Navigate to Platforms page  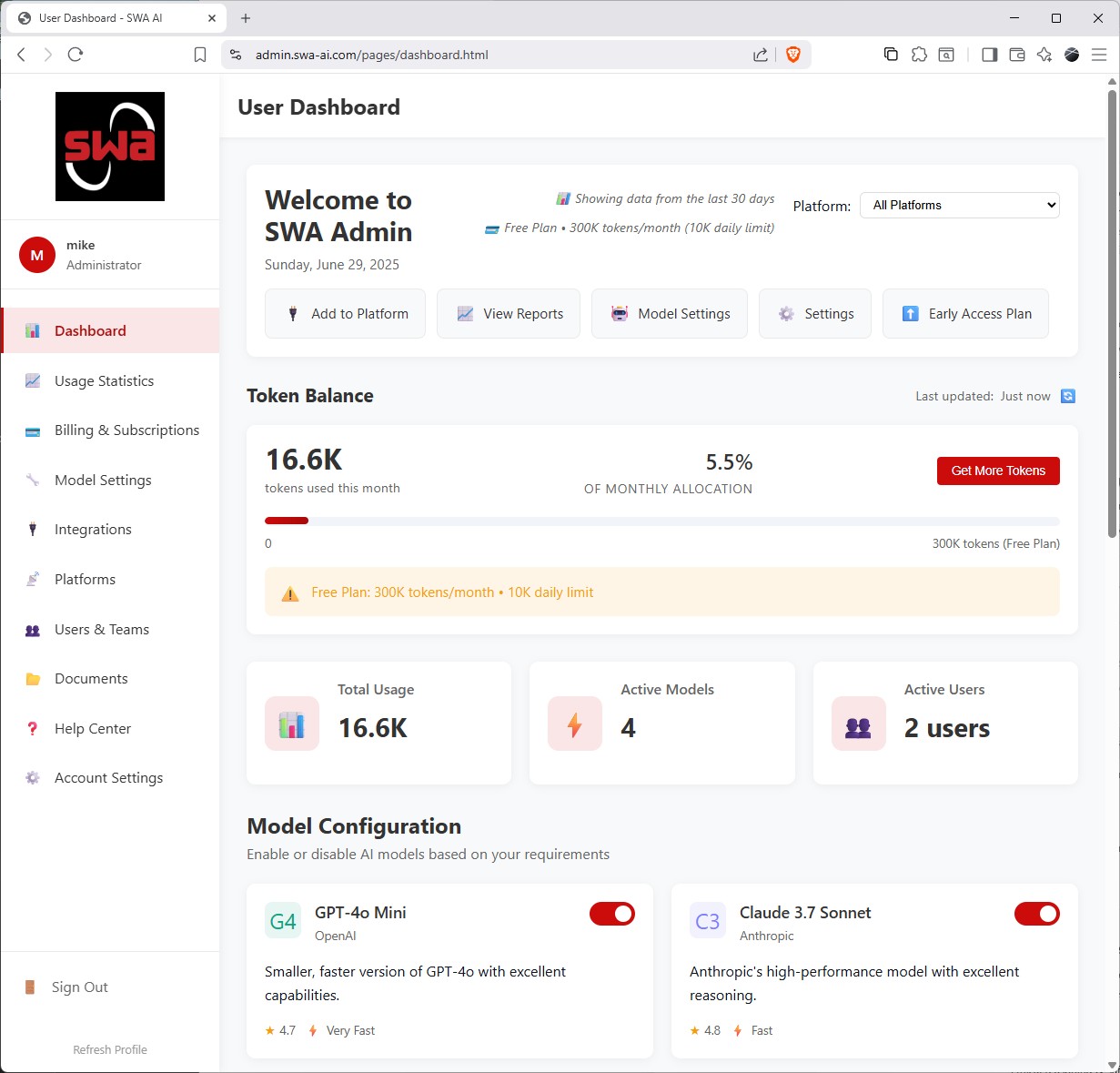coord(110,579)
